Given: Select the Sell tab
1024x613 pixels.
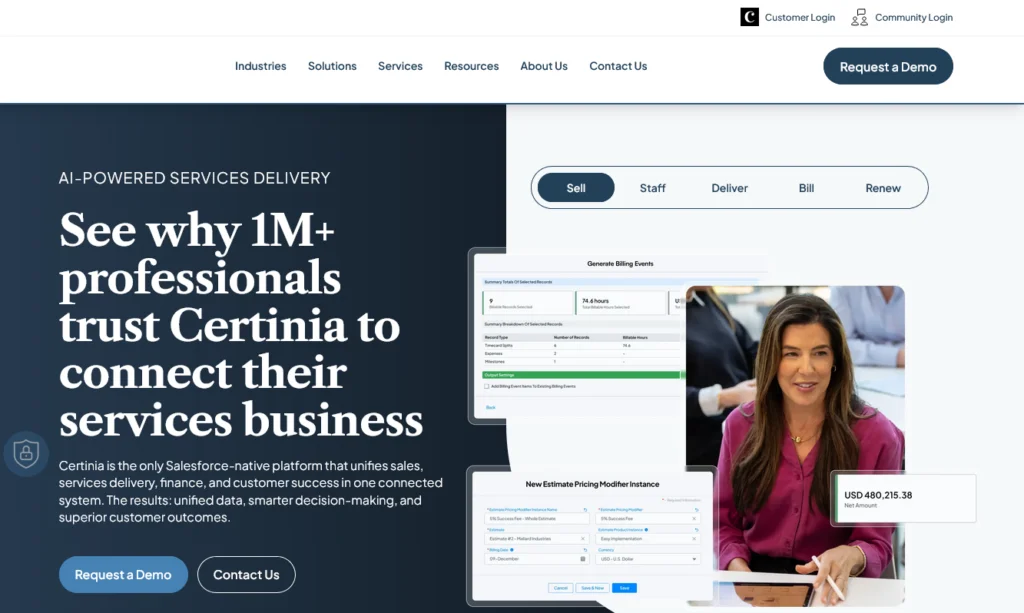Looking at the screenshot, I should [576, 188].
